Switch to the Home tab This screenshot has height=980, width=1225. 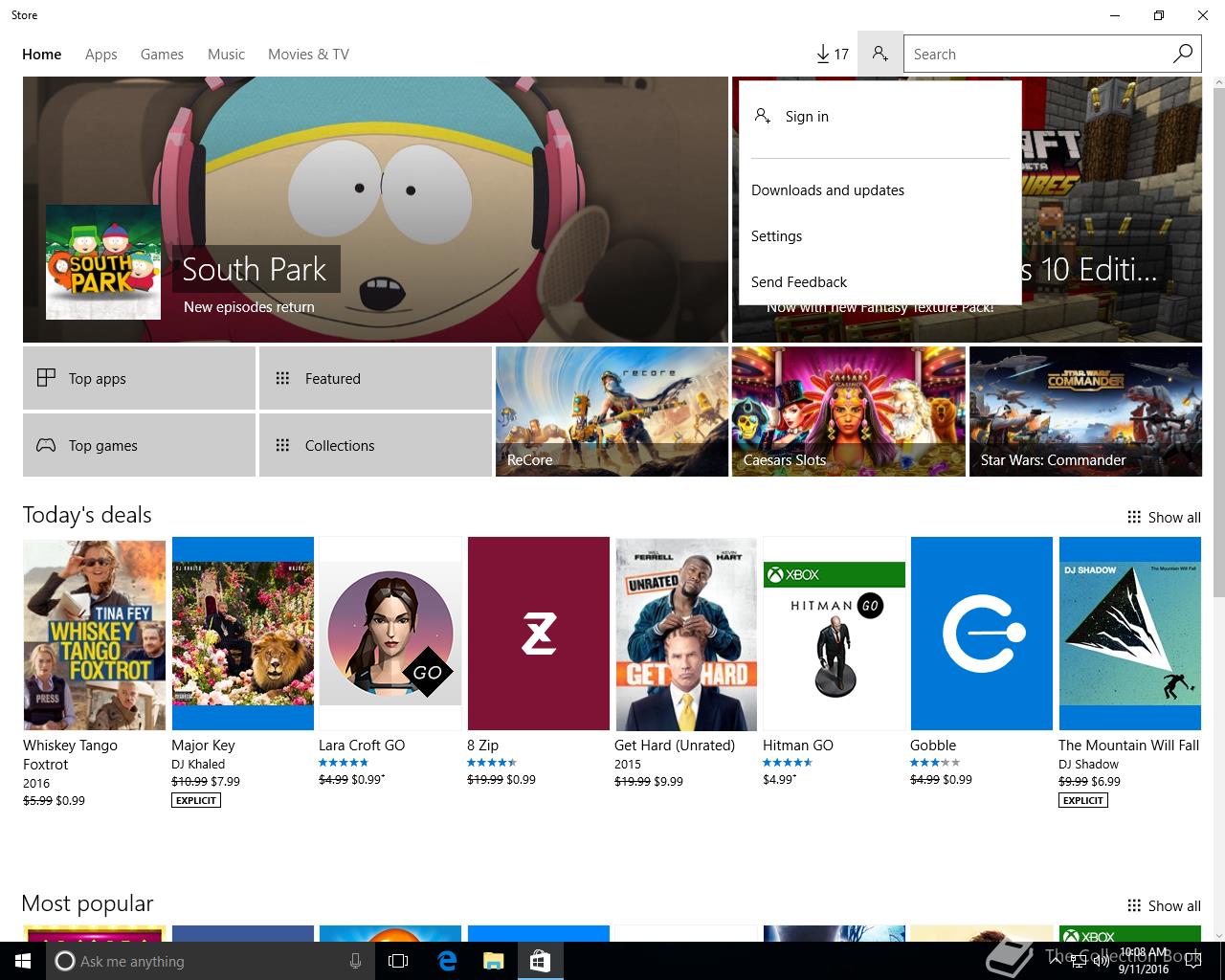click(x=42, y=55)
